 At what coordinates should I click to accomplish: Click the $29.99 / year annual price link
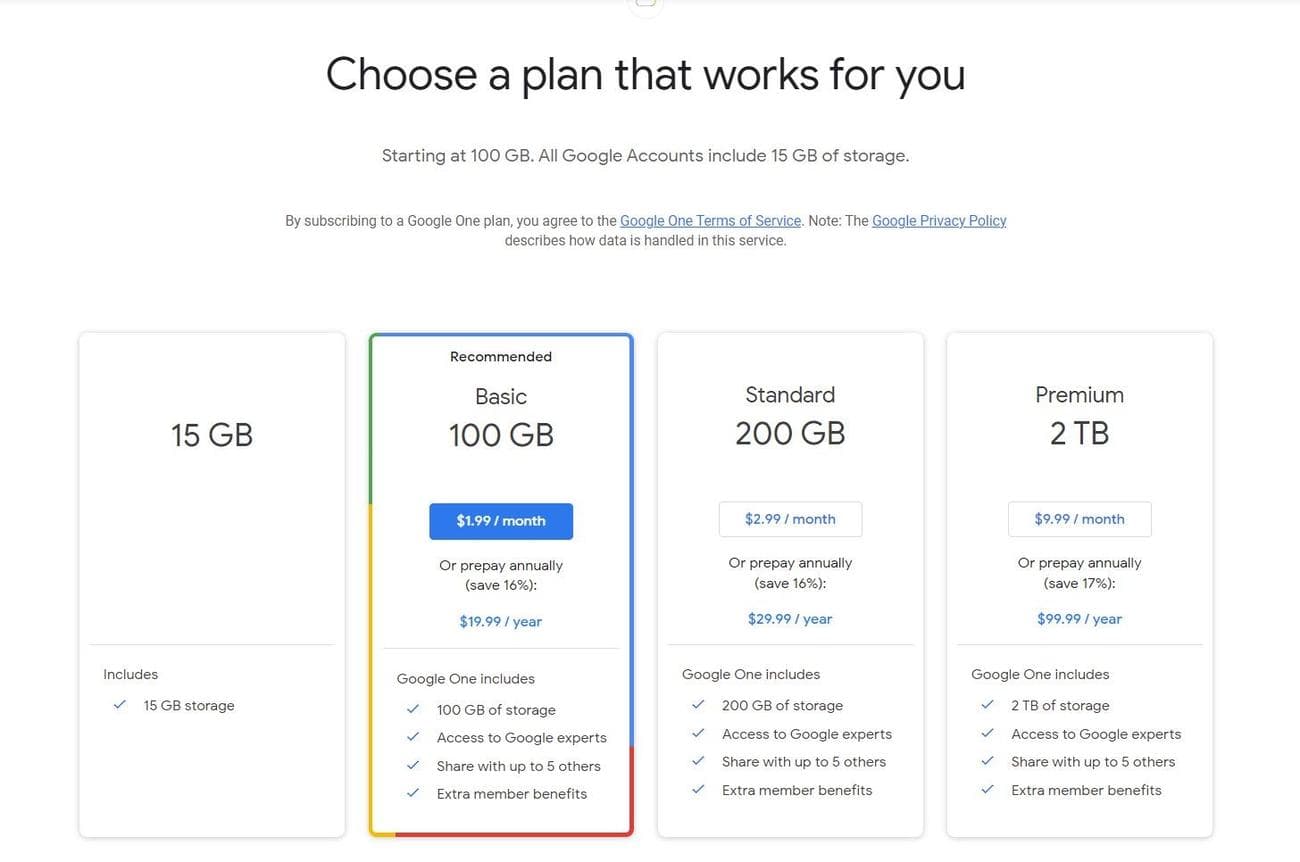coord(789,618)
